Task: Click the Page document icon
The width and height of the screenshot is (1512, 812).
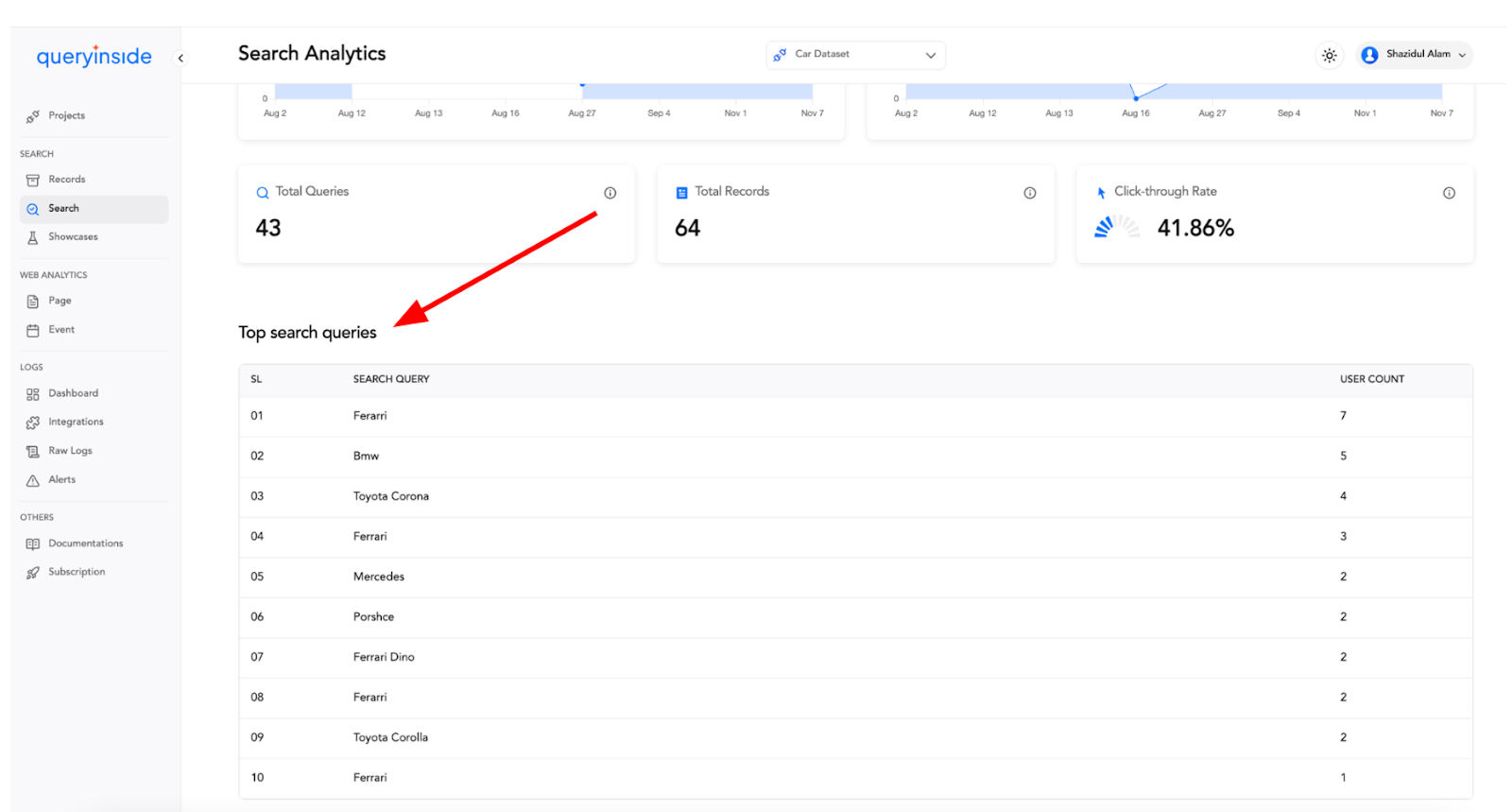Action: (x=33, y=302)
